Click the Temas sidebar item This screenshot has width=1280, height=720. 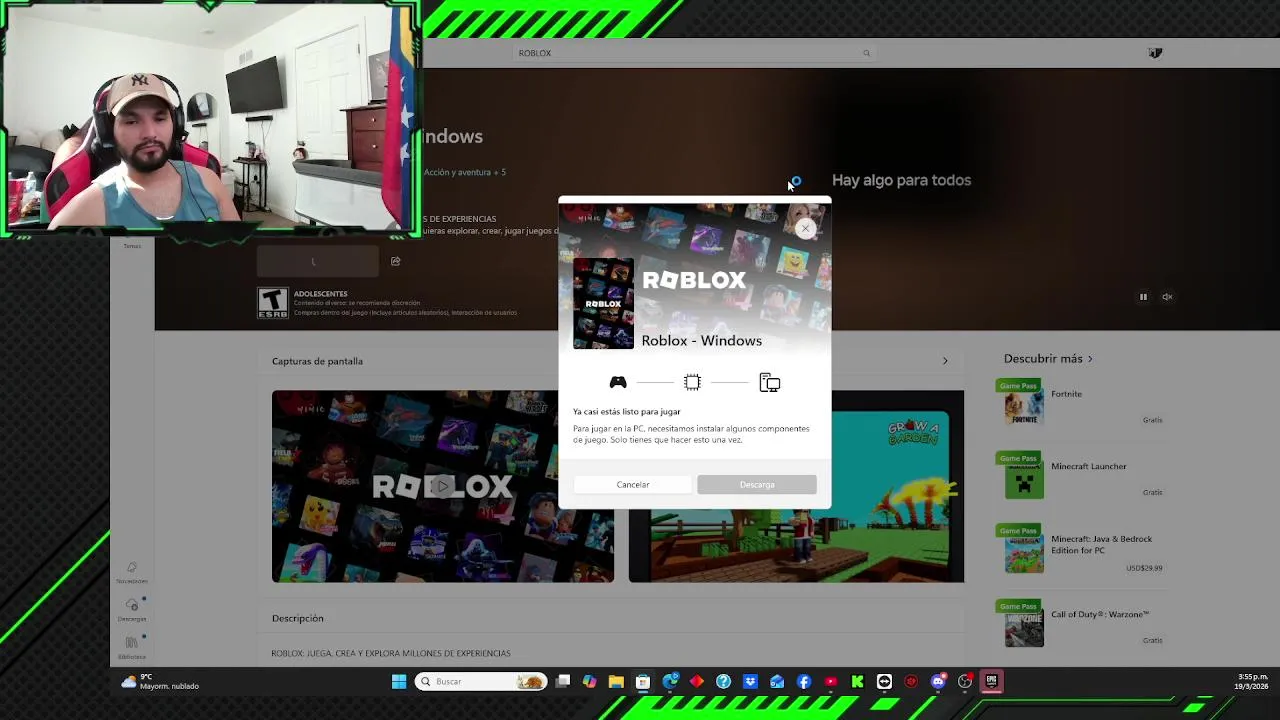coord(132,245)
